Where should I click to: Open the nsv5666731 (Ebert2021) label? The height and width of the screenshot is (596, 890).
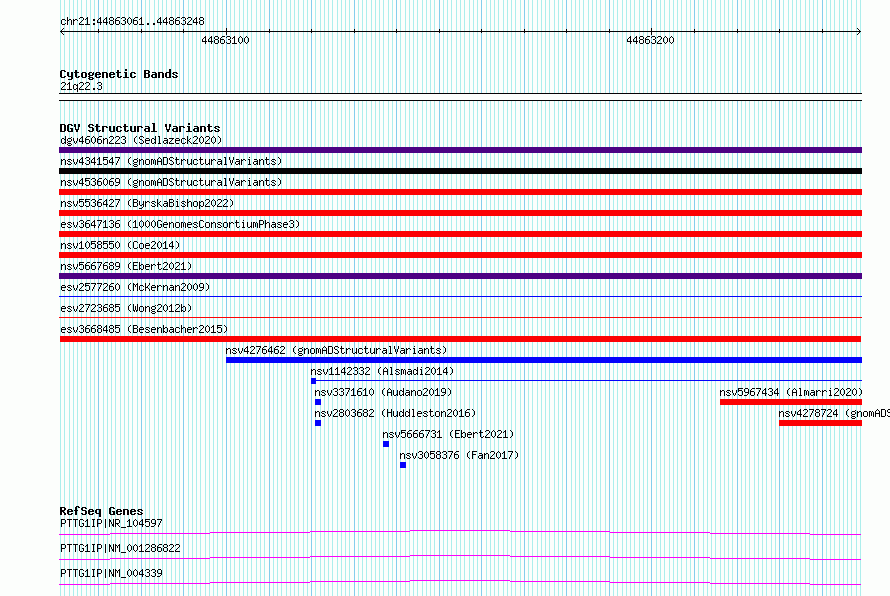click(x=448, y=434)
